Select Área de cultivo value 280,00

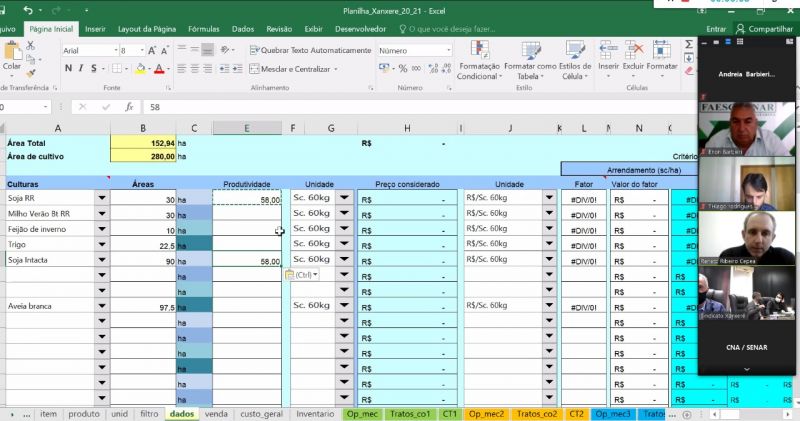143,157
